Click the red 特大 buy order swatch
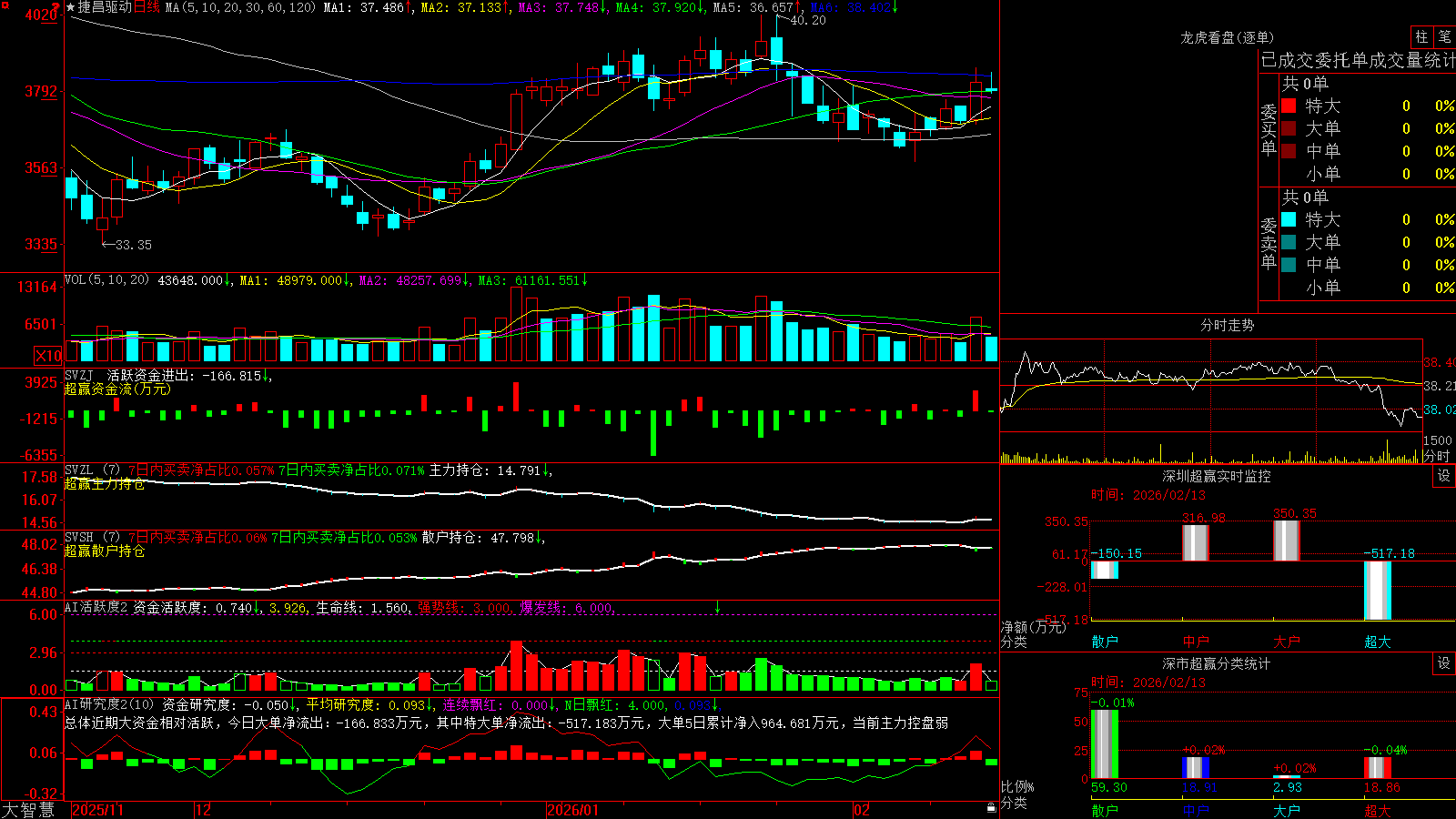This screenshot has width=1456, height=819. pos(1289,106)
